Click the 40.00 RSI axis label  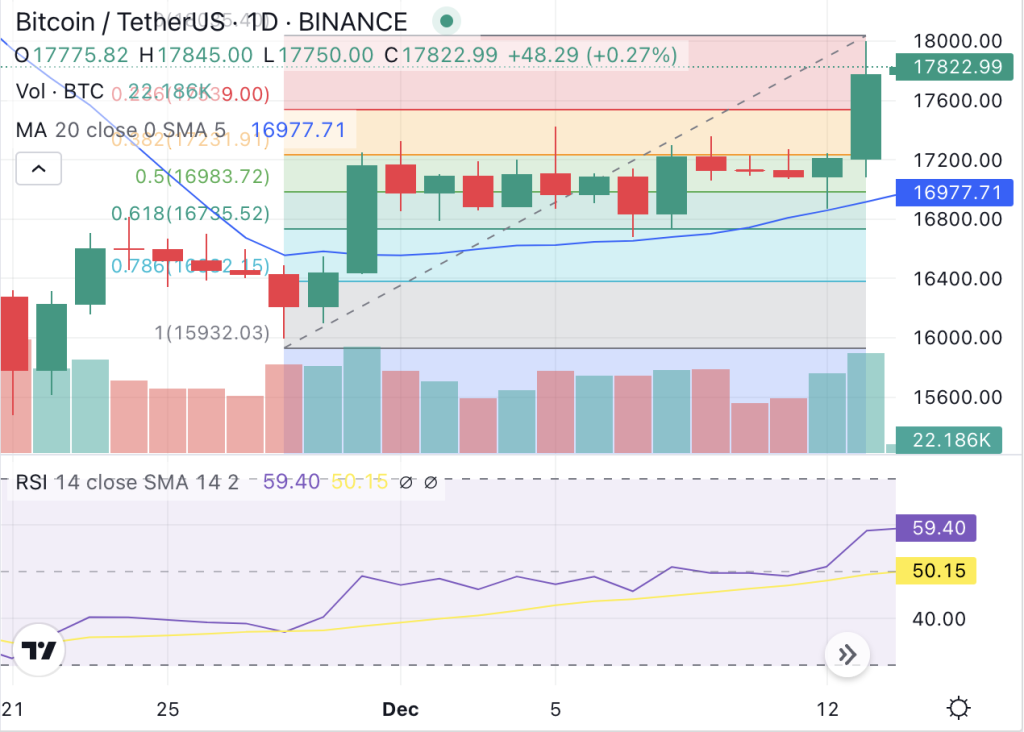938,619
